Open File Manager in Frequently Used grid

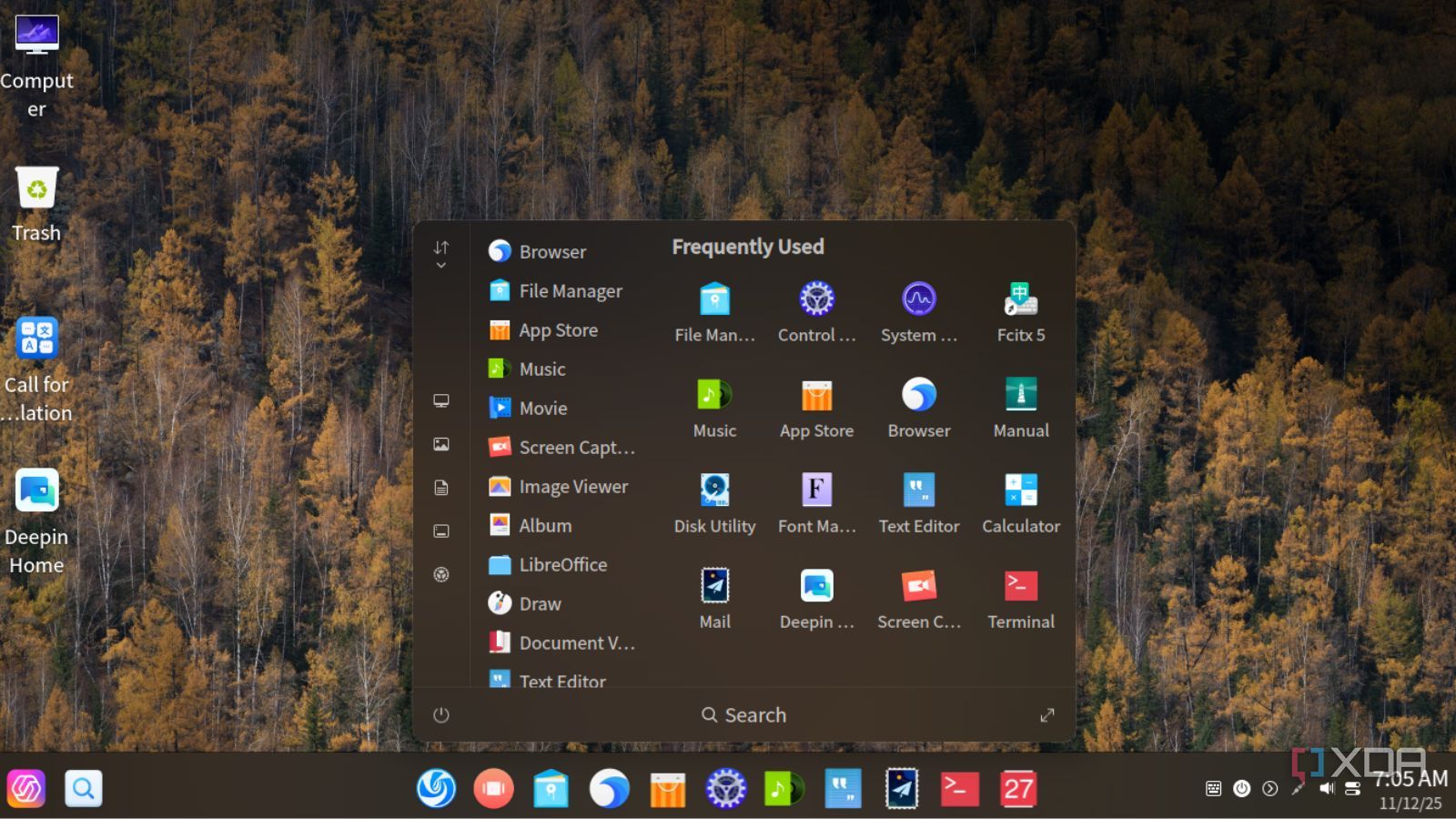click(x=714, y=311)
